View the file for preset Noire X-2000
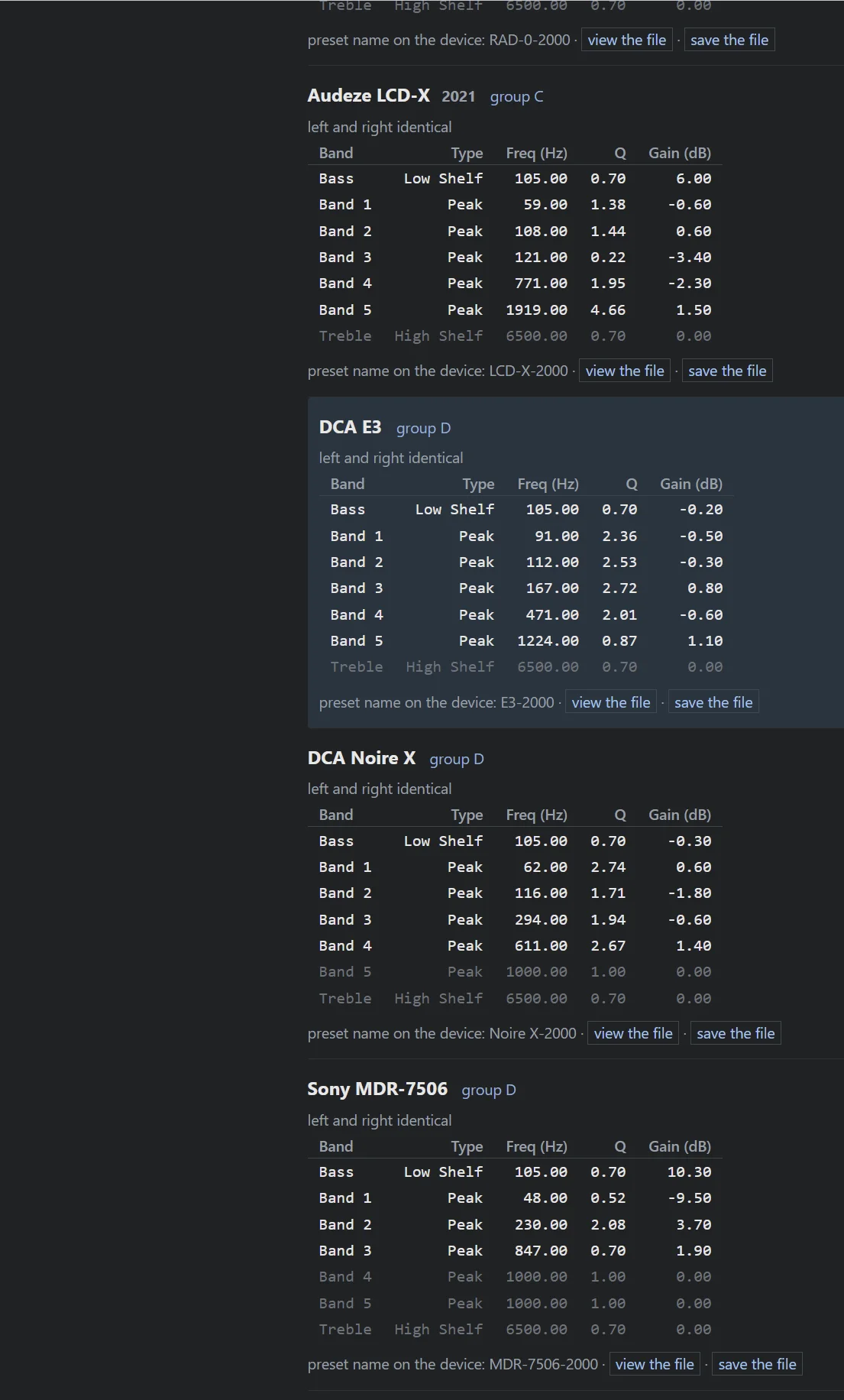Image resolution: width=844 pixels, height=1400 pixels. tap(633, 1033)
